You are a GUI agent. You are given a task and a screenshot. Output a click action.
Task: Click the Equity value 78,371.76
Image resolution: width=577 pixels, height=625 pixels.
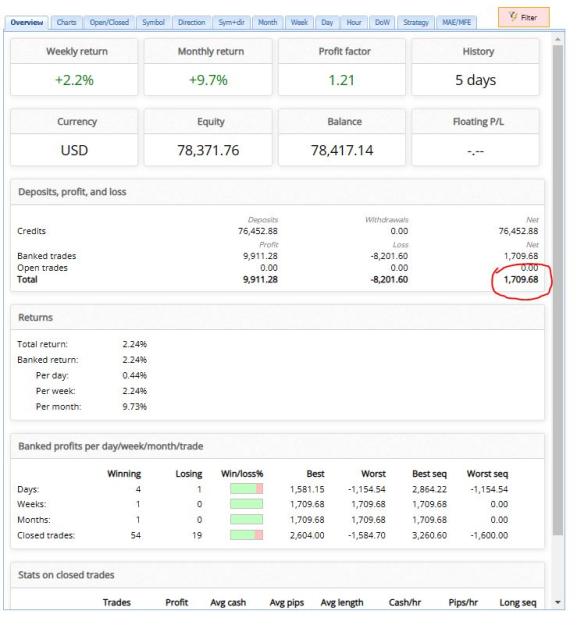[x=208, y=150]
